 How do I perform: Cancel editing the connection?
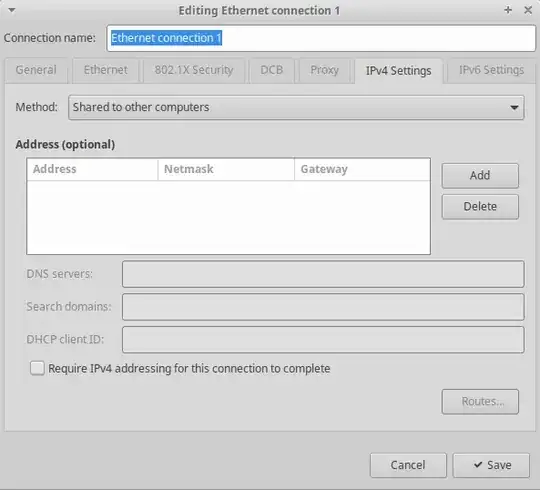pos(408,465)
